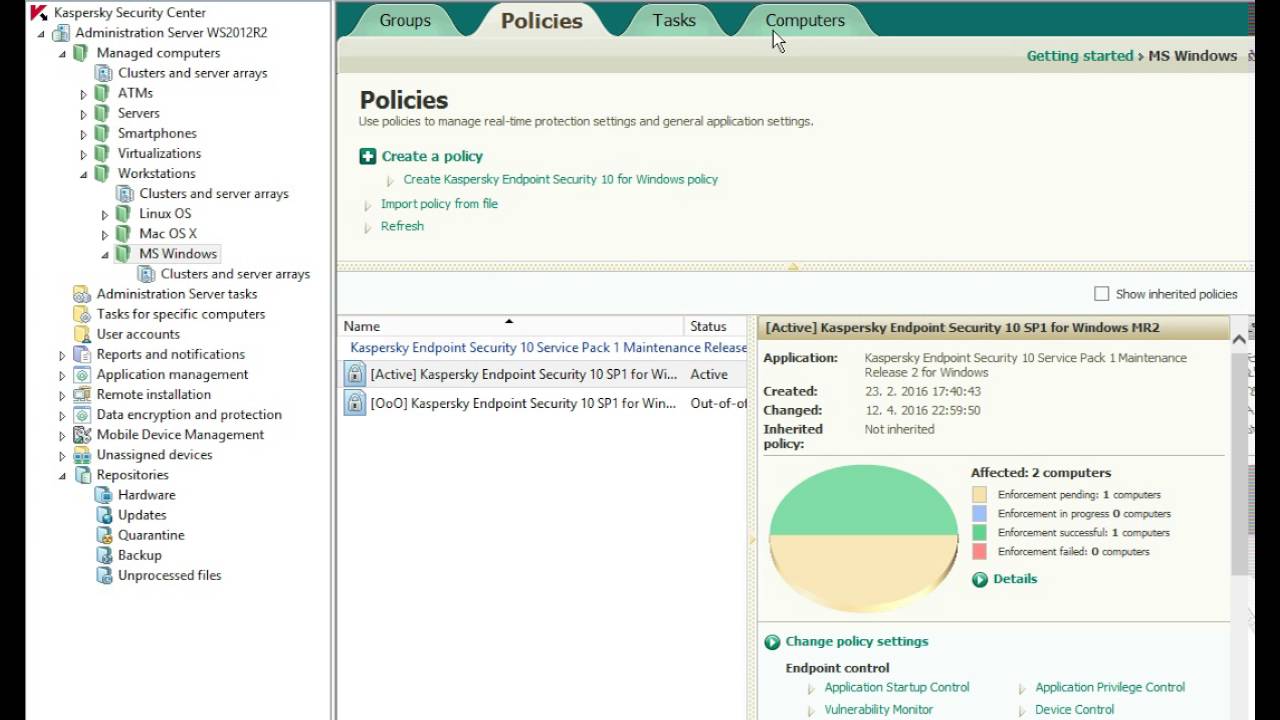Expand the Reports and notifications node
Image resolution: width=1280 pixels, height=720 pixels.
pos(62,355)
